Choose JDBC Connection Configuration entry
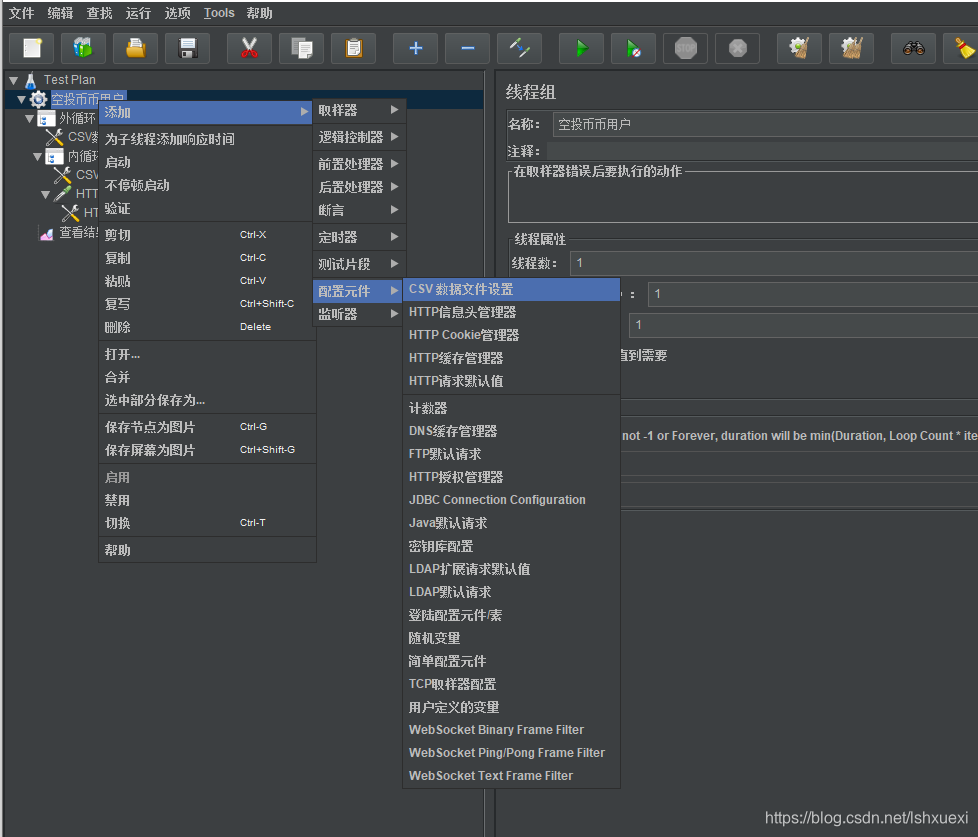The image size is (978, 837). (x=511, y=500)
